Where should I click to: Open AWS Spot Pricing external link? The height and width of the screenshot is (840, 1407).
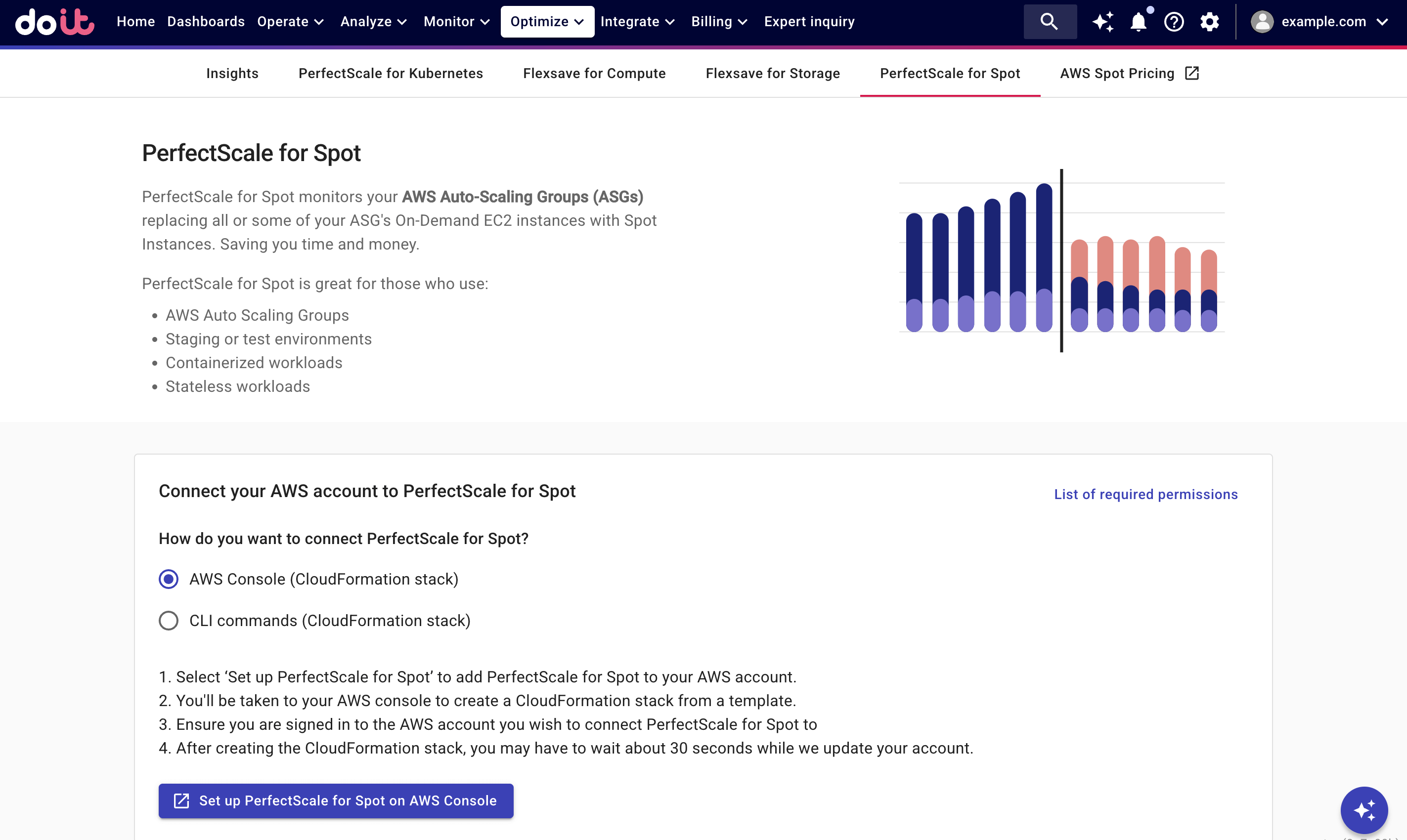(1129, 74)
